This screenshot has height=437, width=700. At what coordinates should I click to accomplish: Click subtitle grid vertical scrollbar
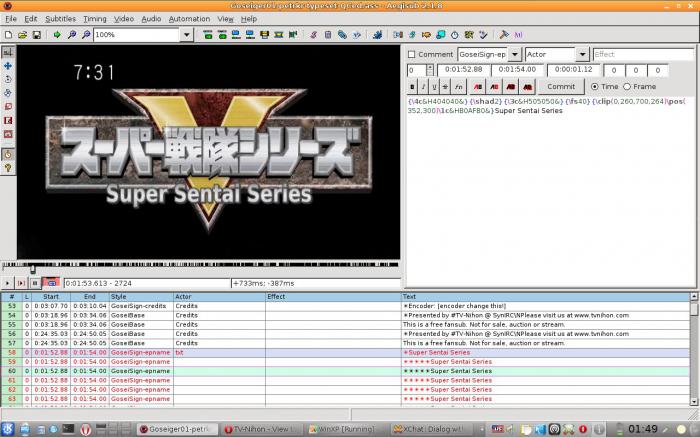[x=694, y=349]
